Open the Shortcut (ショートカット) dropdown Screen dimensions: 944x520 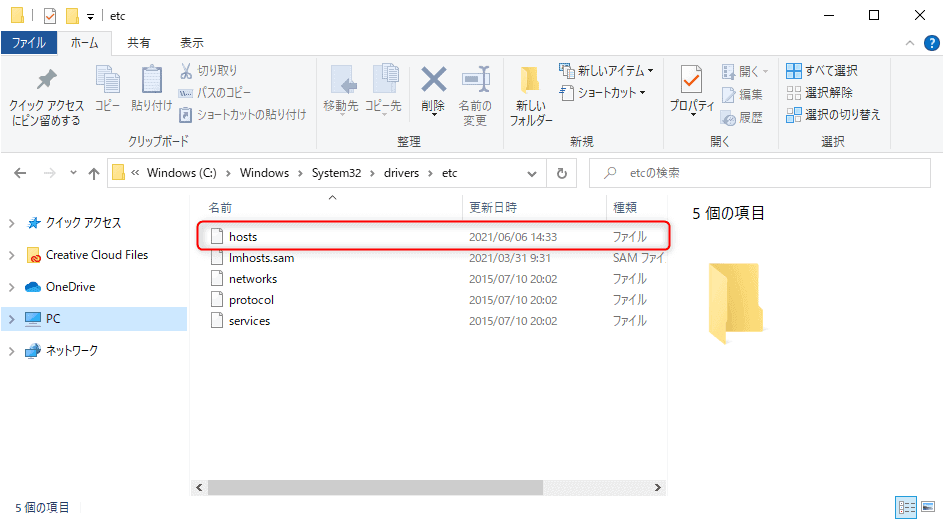[603, 93]
